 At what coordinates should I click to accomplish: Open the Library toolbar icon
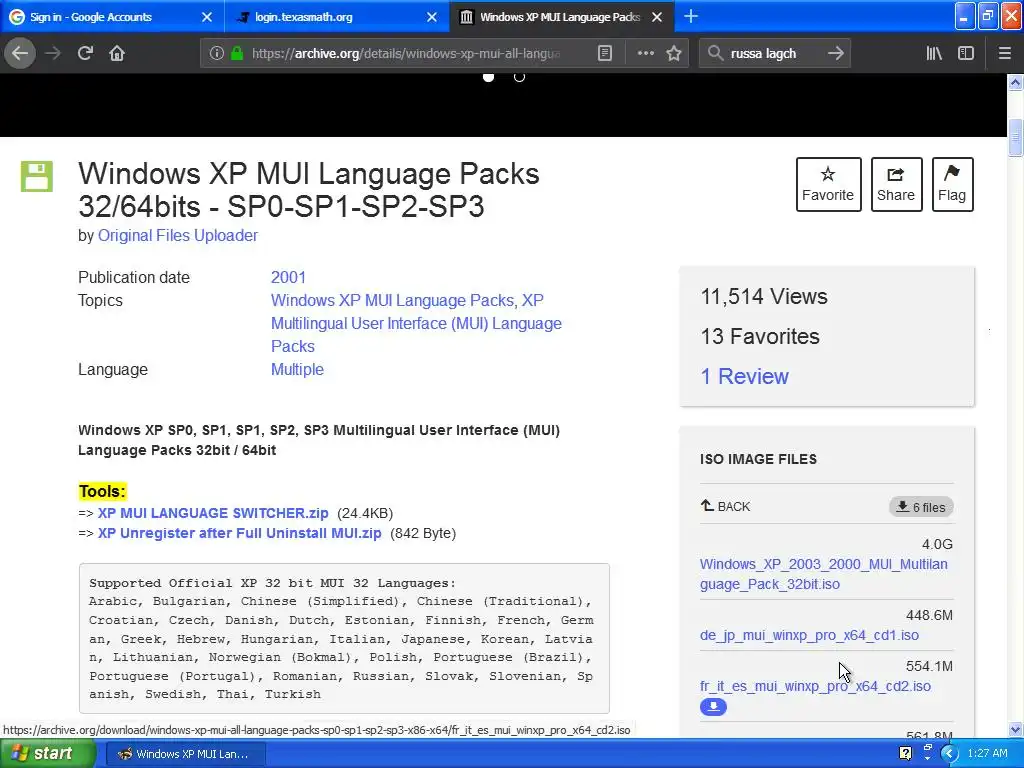point(934,53)
